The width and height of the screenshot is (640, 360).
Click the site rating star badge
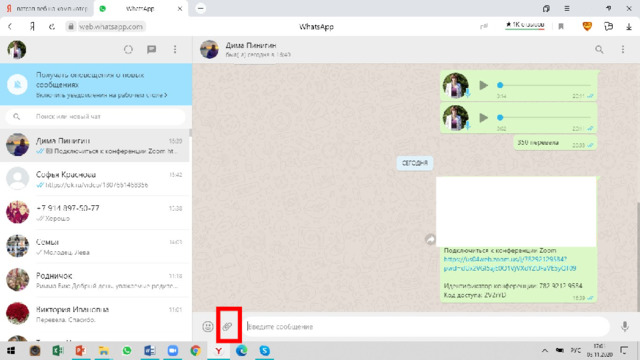pyautogui.click(x=525, y=25)
